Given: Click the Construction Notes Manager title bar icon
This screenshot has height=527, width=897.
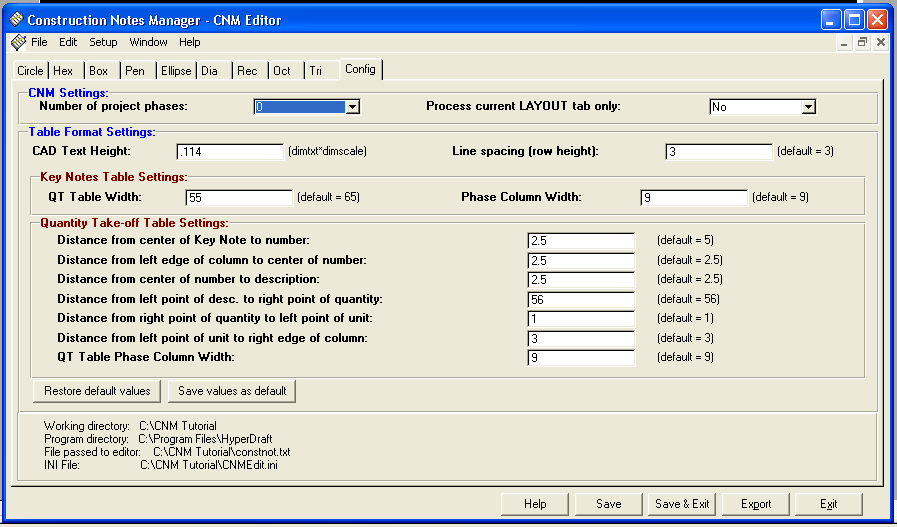Looking at the screenshot, I should [15, 20].
